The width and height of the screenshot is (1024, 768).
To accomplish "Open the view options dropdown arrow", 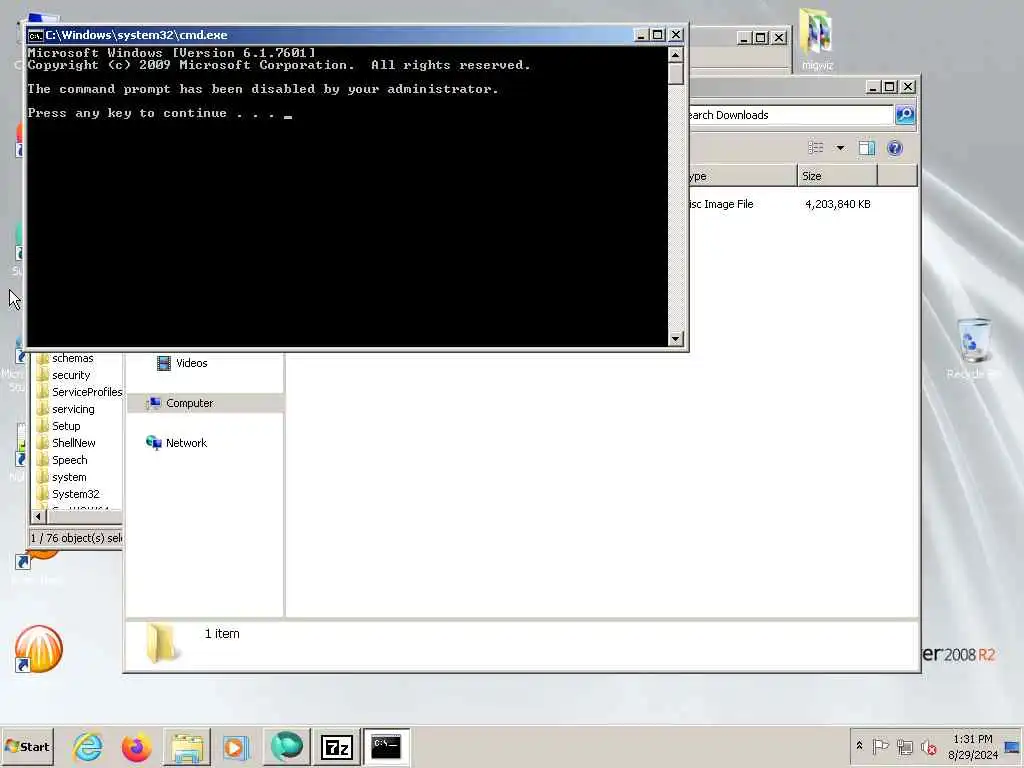I will (840, 148).
